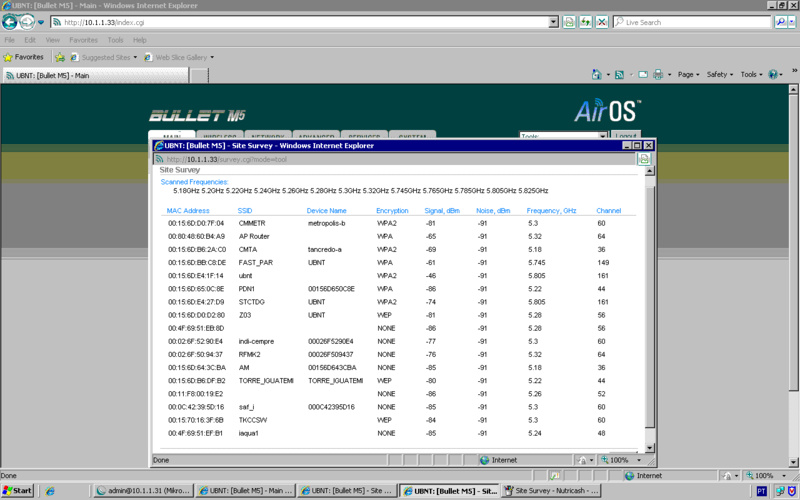The image size is (800, 500).
Task: Click the Site Survey popup scroll down arrow
Action: click(x=649, y=448)
